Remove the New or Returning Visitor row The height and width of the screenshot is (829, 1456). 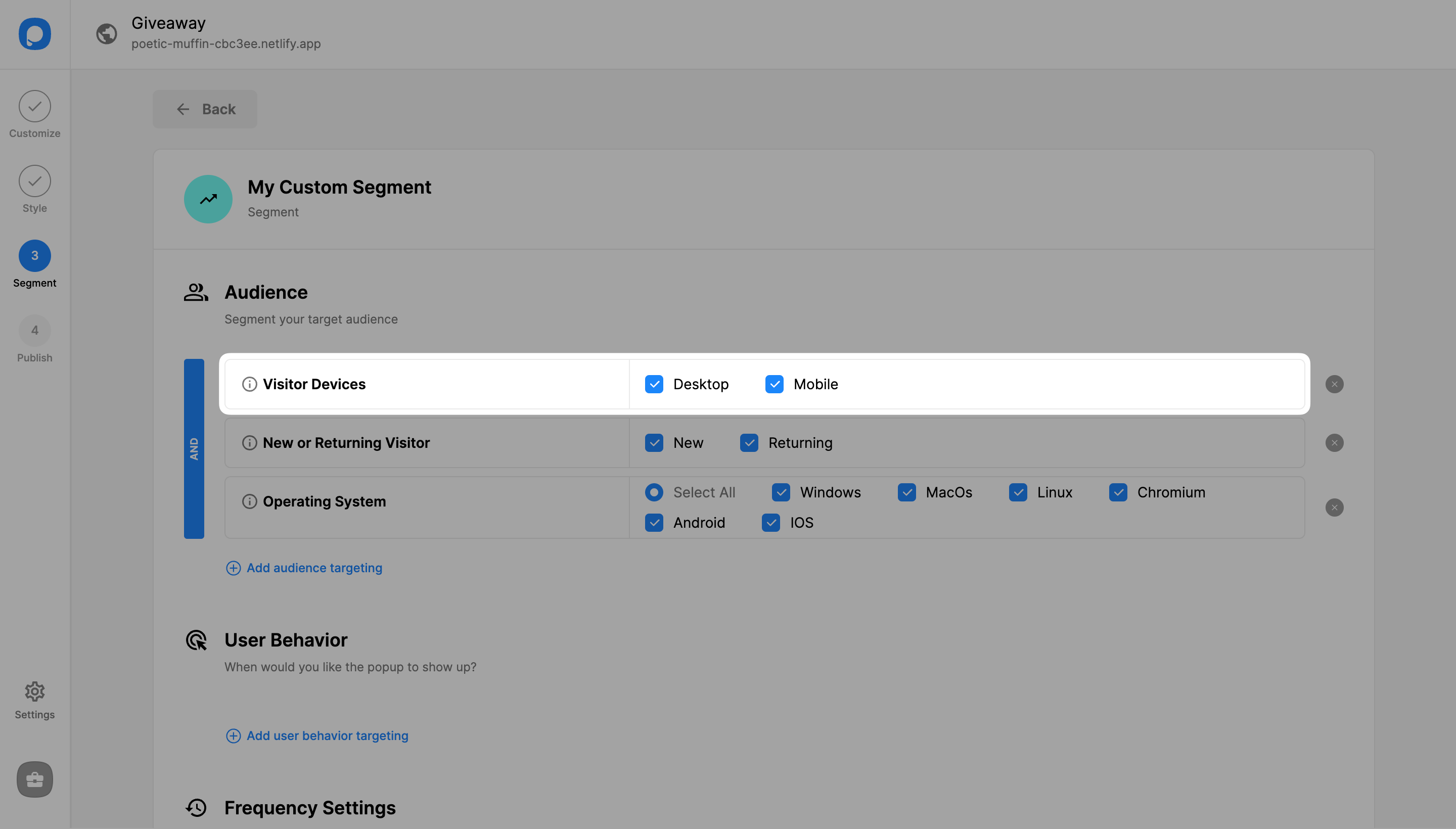click(1334, 442)
